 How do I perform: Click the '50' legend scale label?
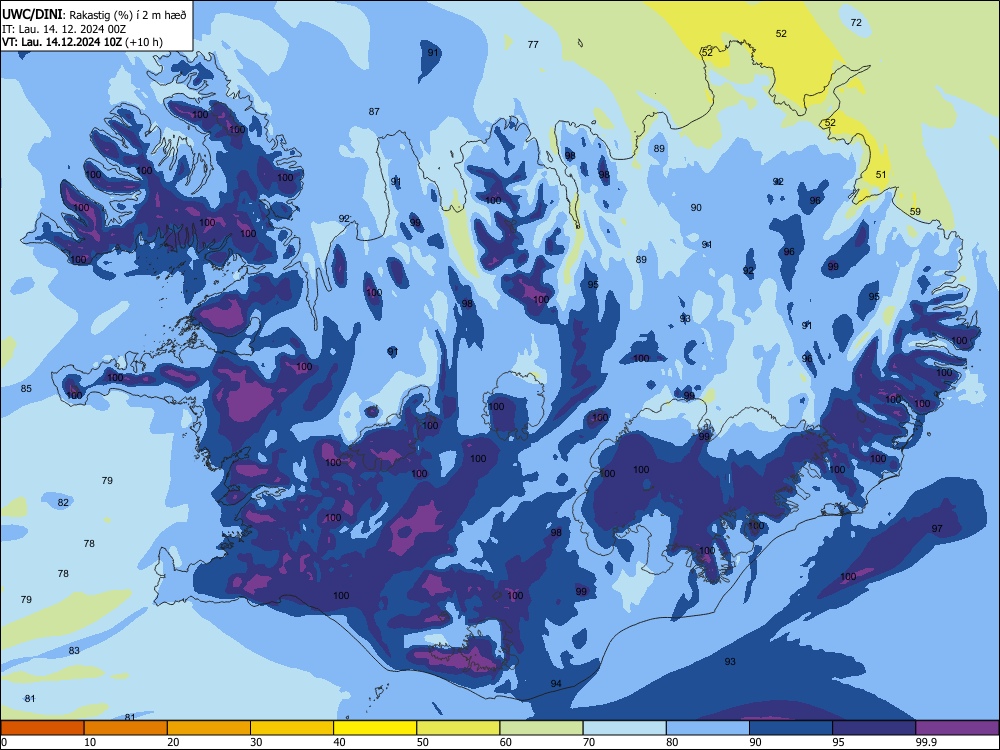coord(422,742)
